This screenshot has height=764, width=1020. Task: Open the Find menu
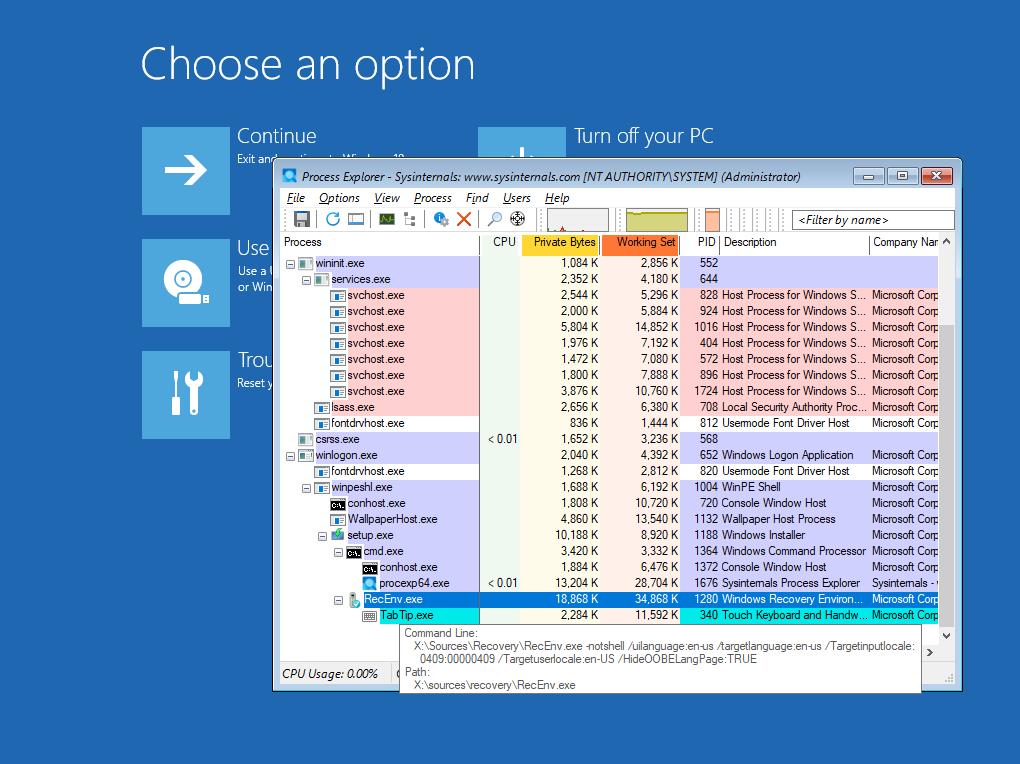pos(477,198)
